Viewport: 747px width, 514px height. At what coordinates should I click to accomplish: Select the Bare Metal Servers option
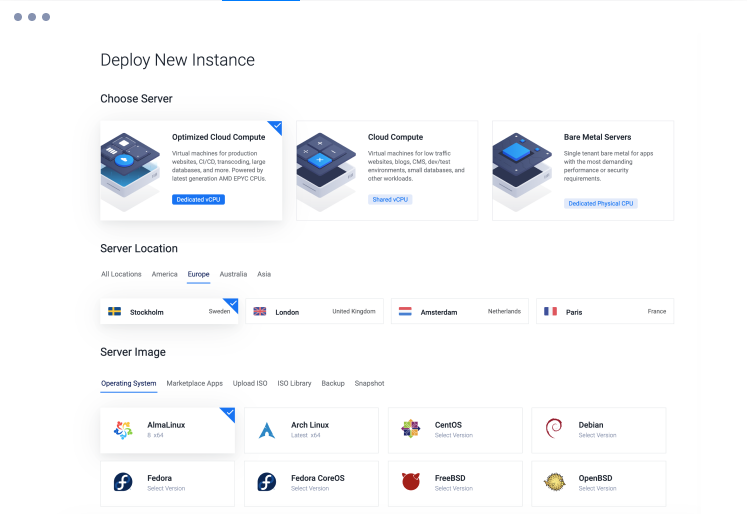click(x=583, y=171)
